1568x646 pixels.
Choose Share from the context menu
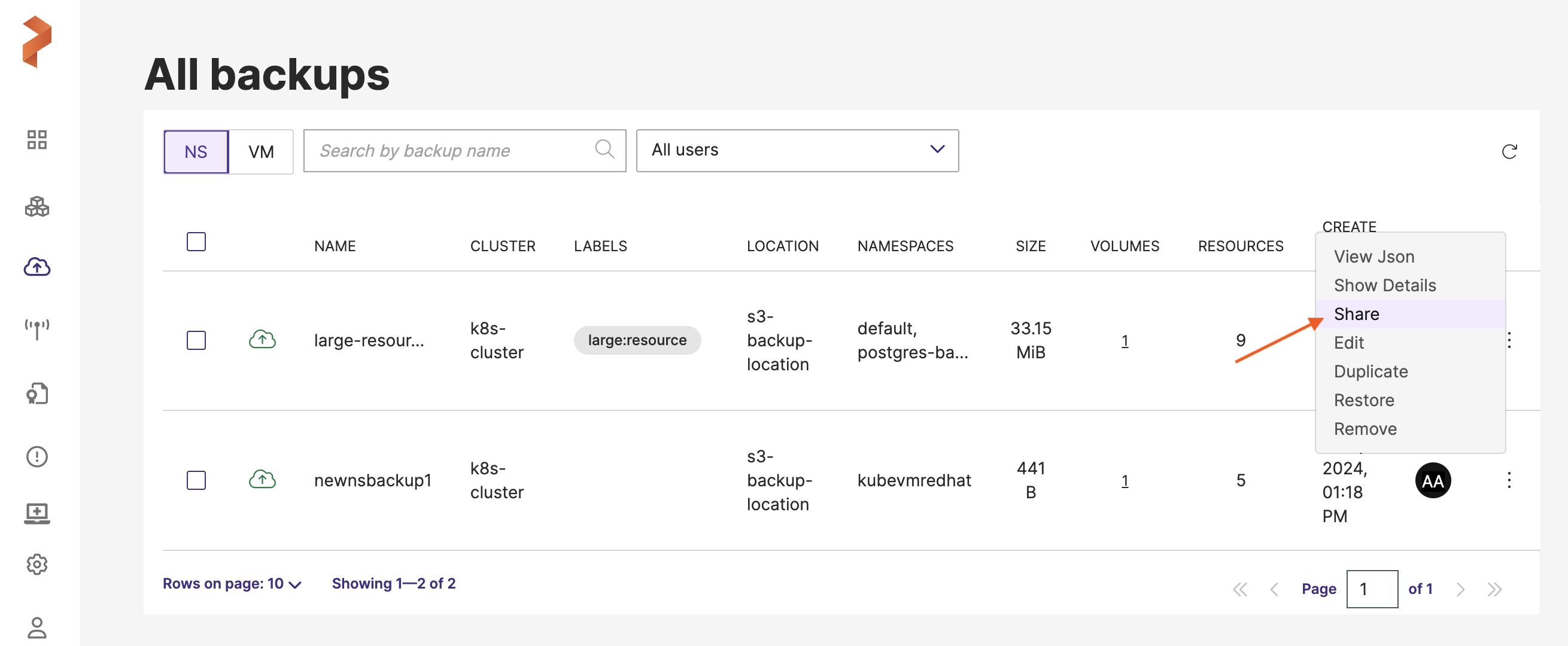(1356, 314)
